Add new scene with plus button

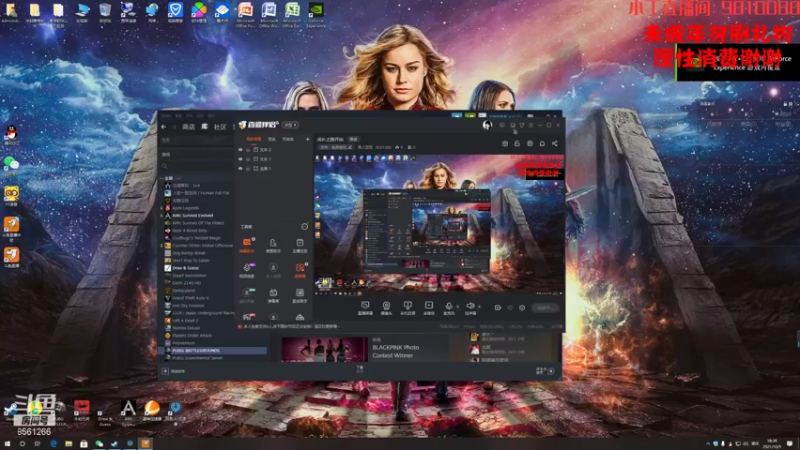tap(308, 139)
